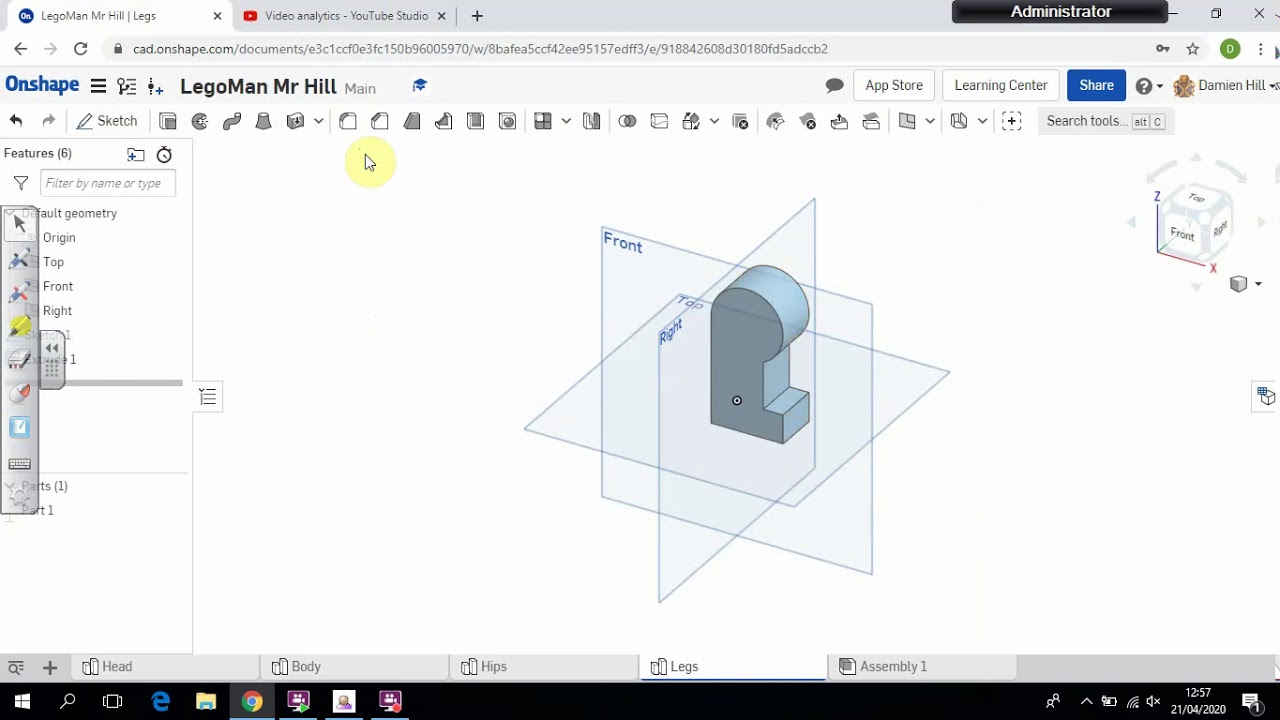This screenshot has width=1280, height=720.
Task: Select the Hole tool
Action: click(x=508, y=121)
